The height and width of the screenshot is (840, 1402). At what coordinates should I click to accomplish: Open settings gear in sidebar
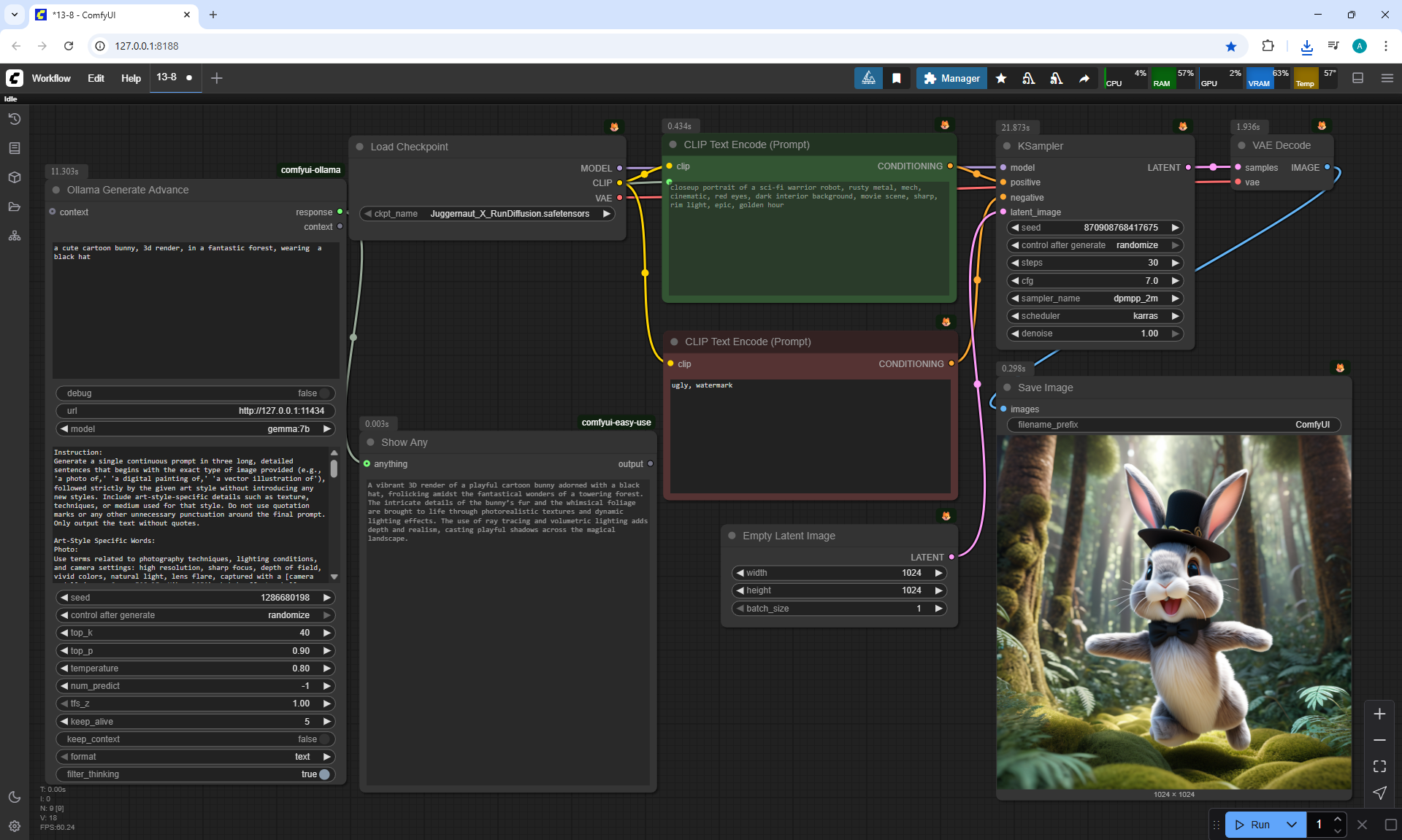click(14, 826)
